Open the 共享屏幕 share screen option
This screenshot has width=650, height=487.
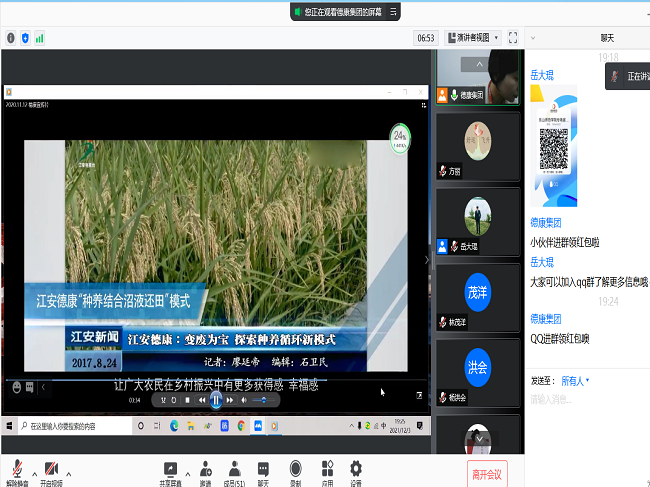point(170,473)
